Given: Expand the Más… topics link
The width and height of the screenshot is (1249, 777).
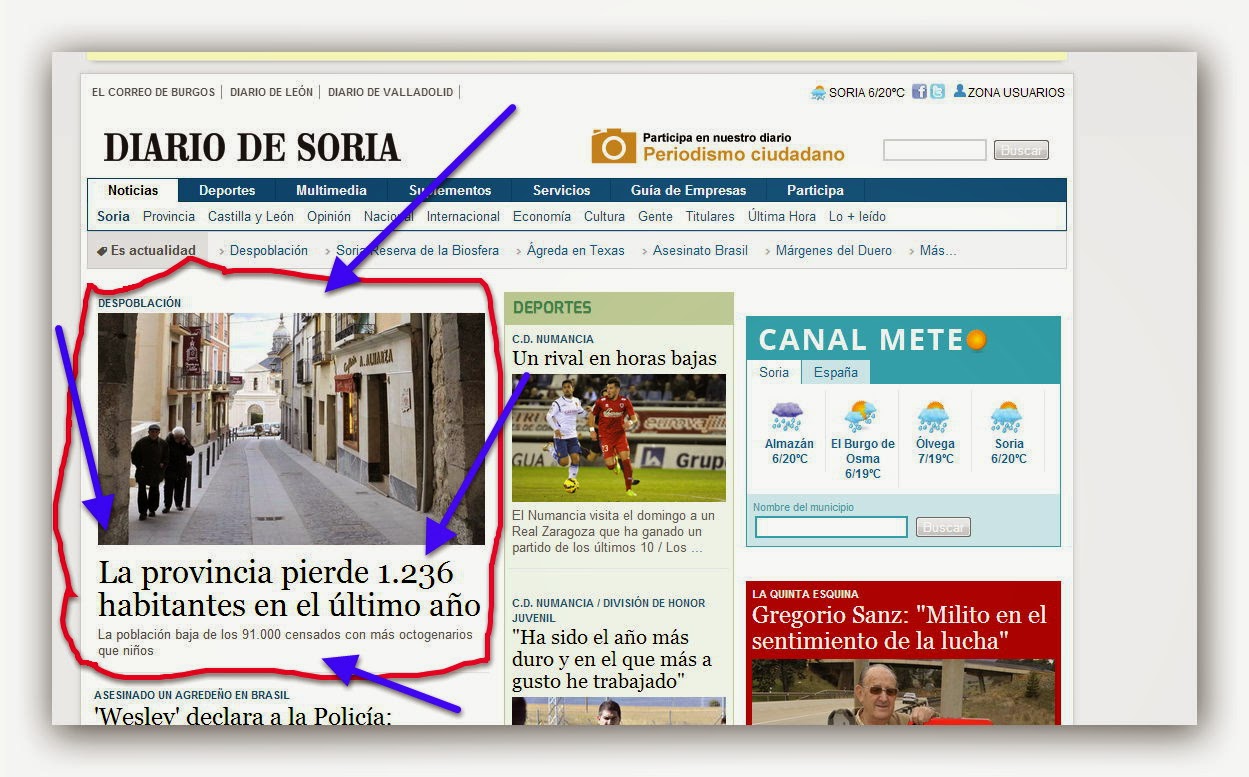Looking at the screenshot, I should pos(938,250).
